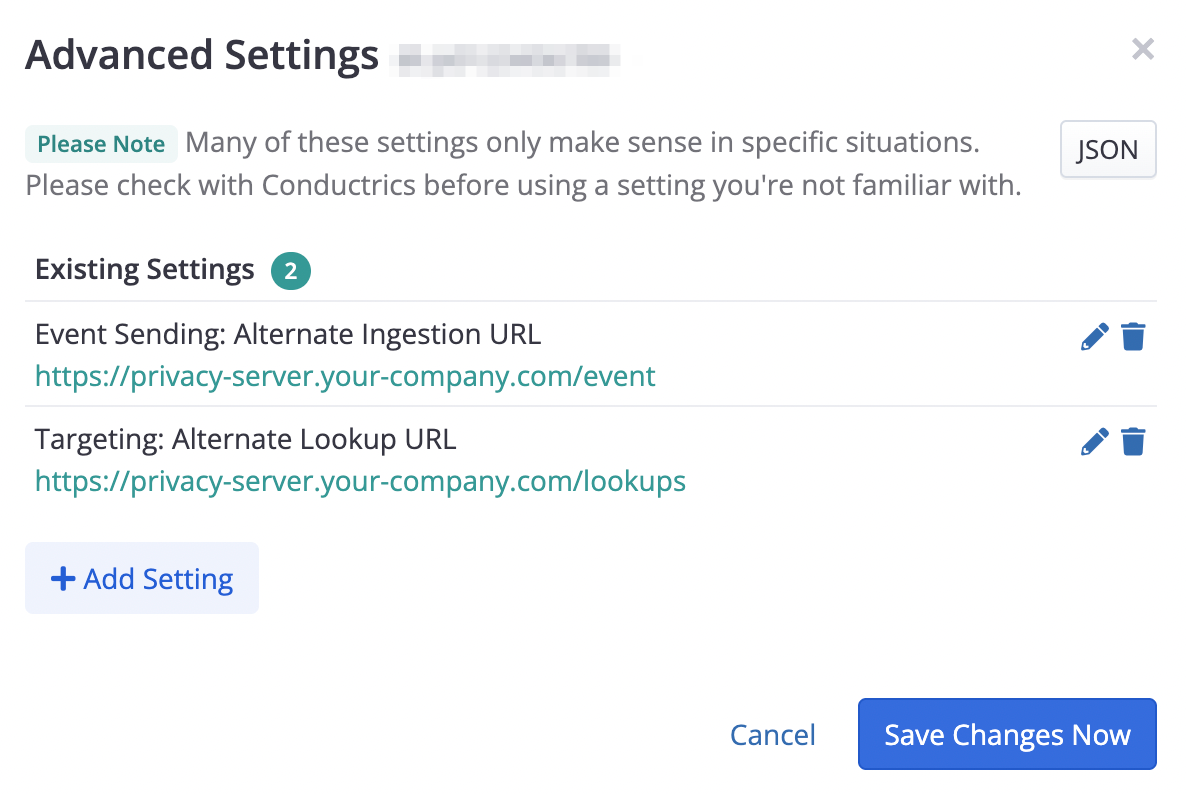The width and height of the screenshot is (1186, 794).
Task: Remove the Targeting Alternate Lookup URL setting
Action: (x=1133, y=441)
